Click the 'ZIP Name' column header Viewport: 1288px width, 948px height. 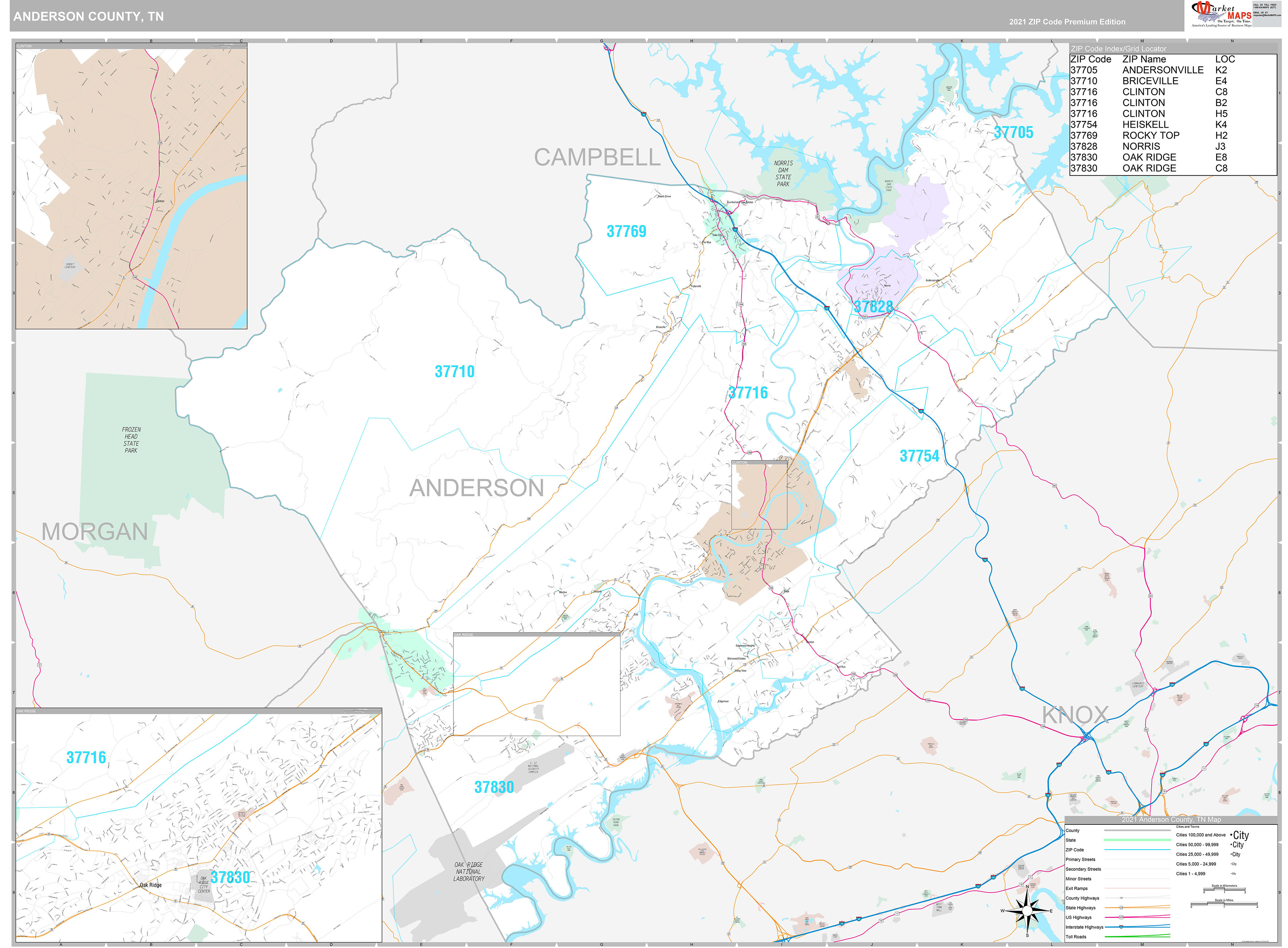coord(1144,59)
